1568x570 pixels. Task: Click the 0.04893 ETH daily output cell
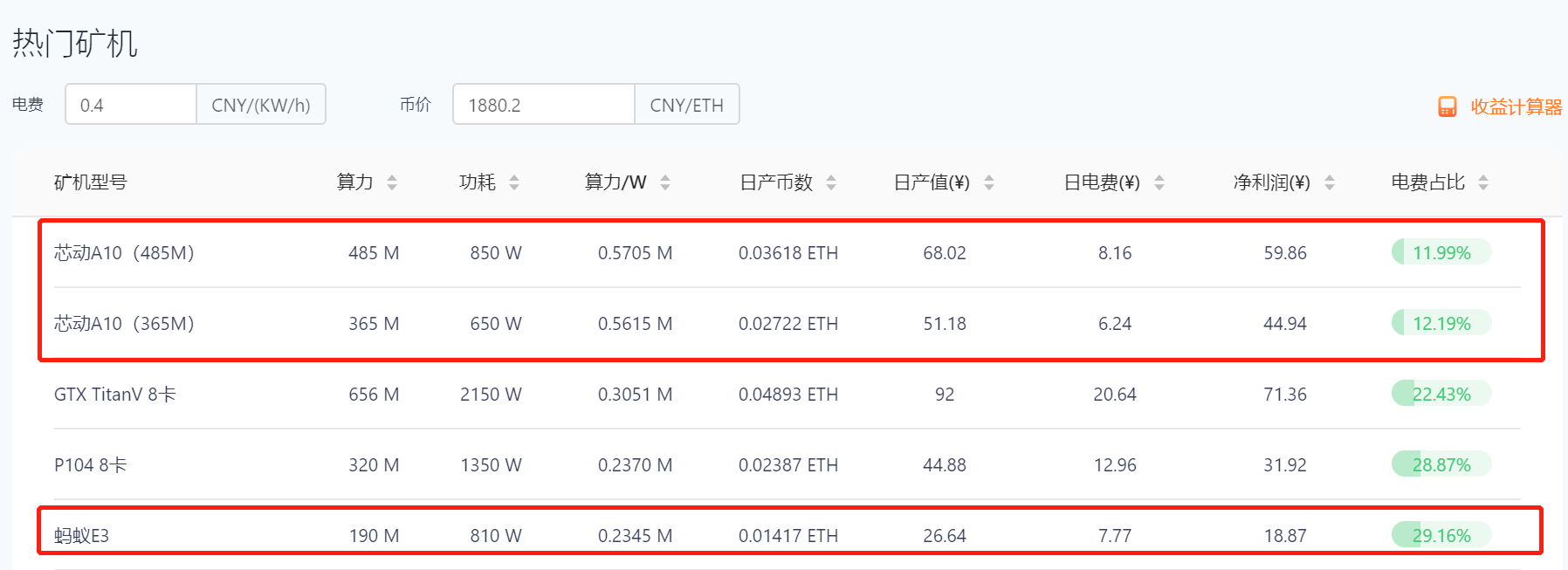[788, 394]
